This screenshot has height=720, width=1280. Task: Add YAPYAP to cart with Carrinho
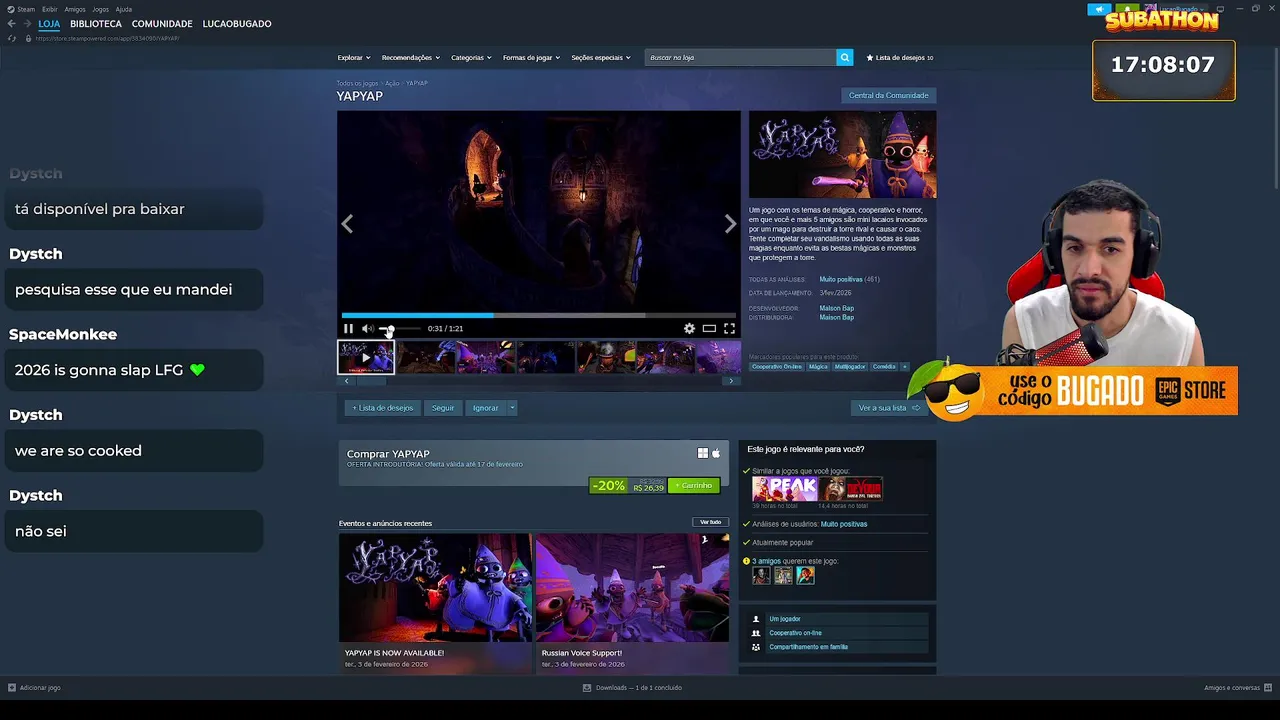(694, 485)
